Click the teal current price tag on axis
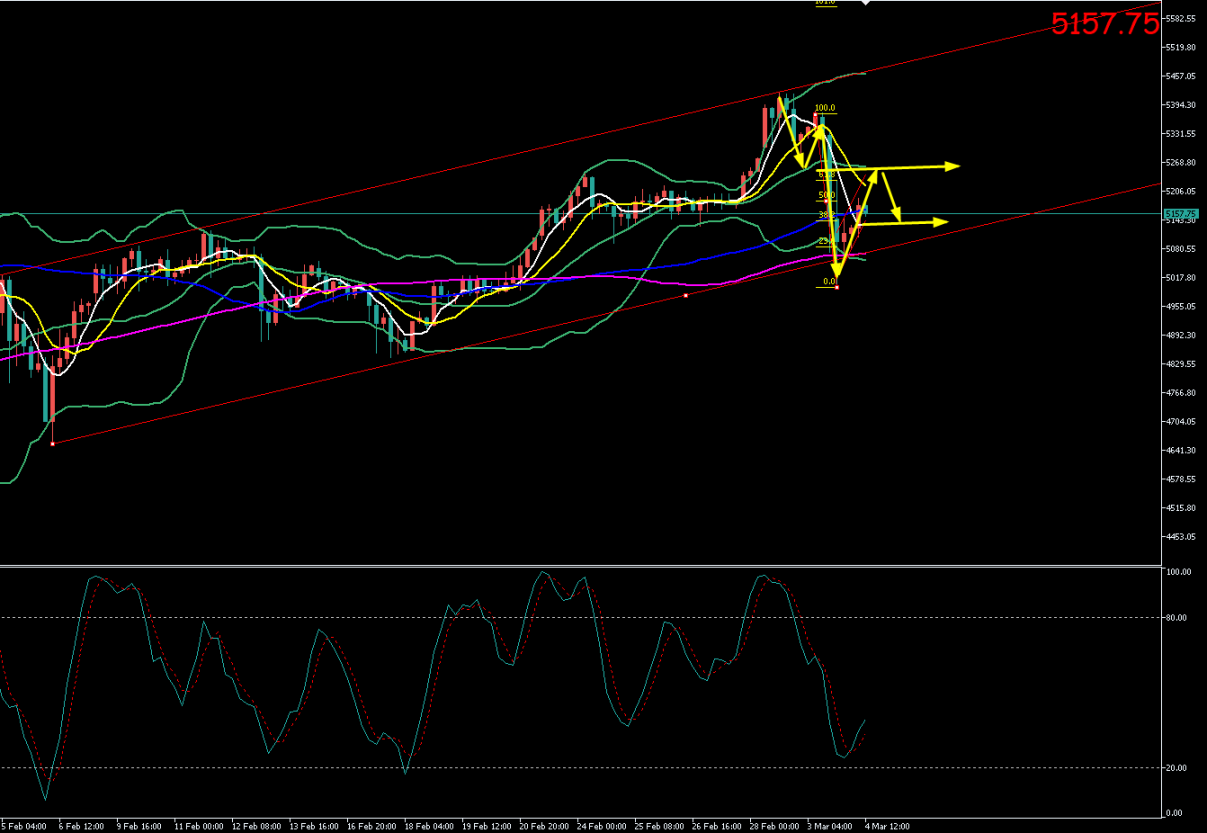The image size is (1207, 833). [x=1181, y=213]
